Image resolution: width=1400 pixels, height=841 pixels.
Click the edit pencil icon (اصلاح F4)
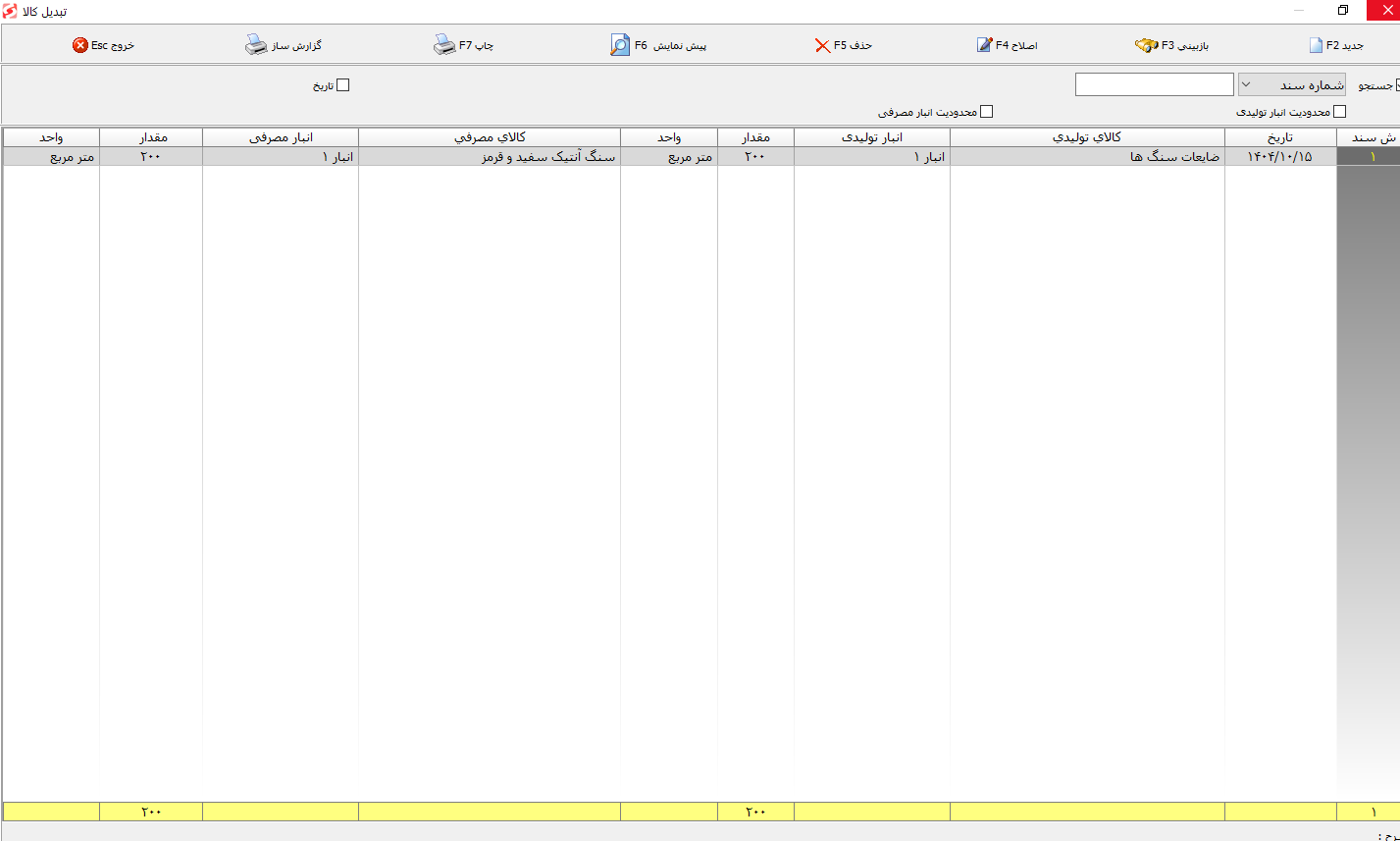984,45
